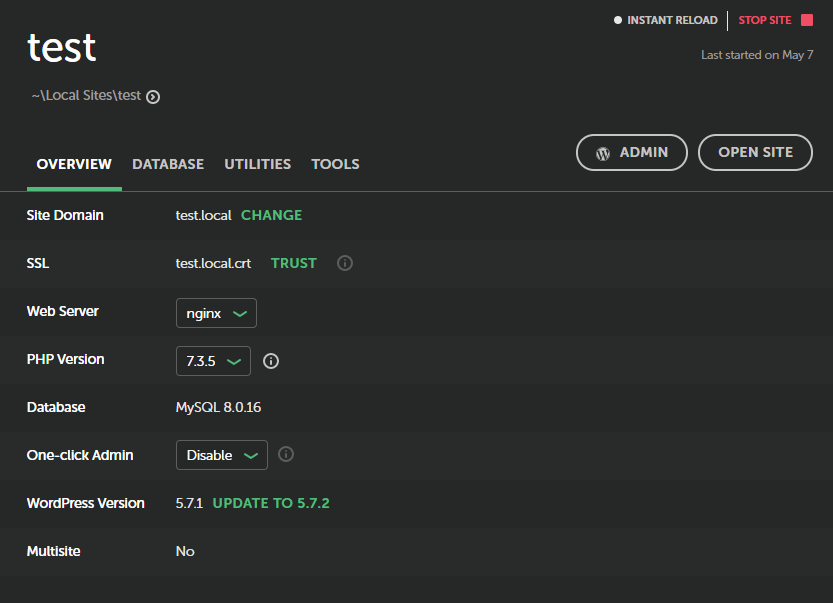Open the One-click Admin Disable dropdown
The image size is (833, 603).
click(x=222, y=455)
